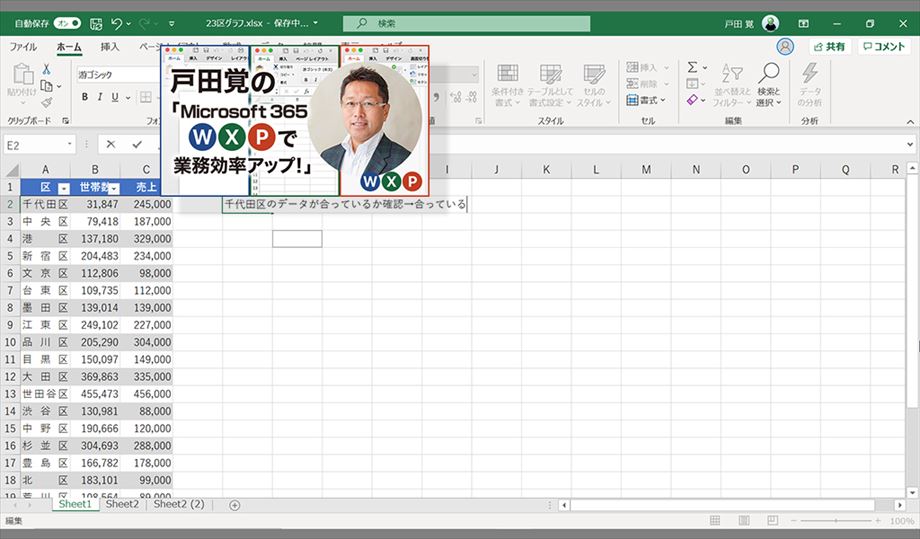Open the 世帯数 column filter dropdown
The height and width of the screenshot is (539, 920).
click(x=114, y=188)
